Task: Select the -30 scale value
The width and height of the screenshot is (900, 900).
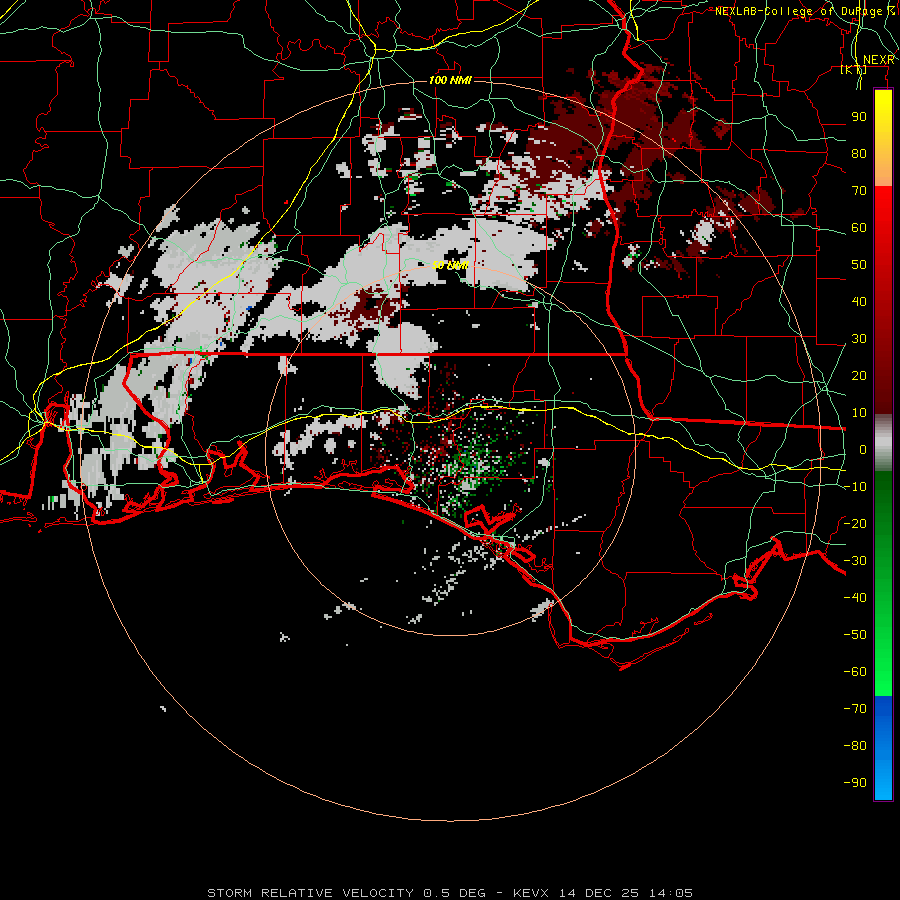Action: pos(855,561)
